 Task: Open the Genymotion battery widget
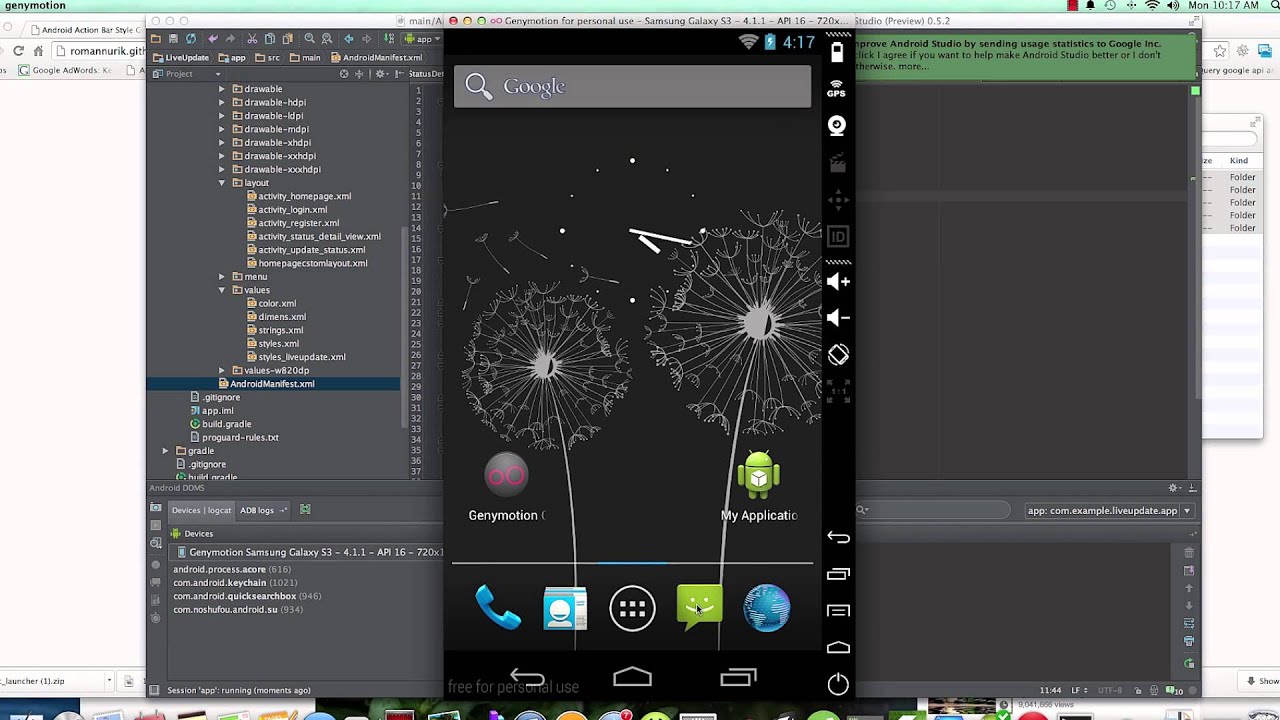(837, 52)
